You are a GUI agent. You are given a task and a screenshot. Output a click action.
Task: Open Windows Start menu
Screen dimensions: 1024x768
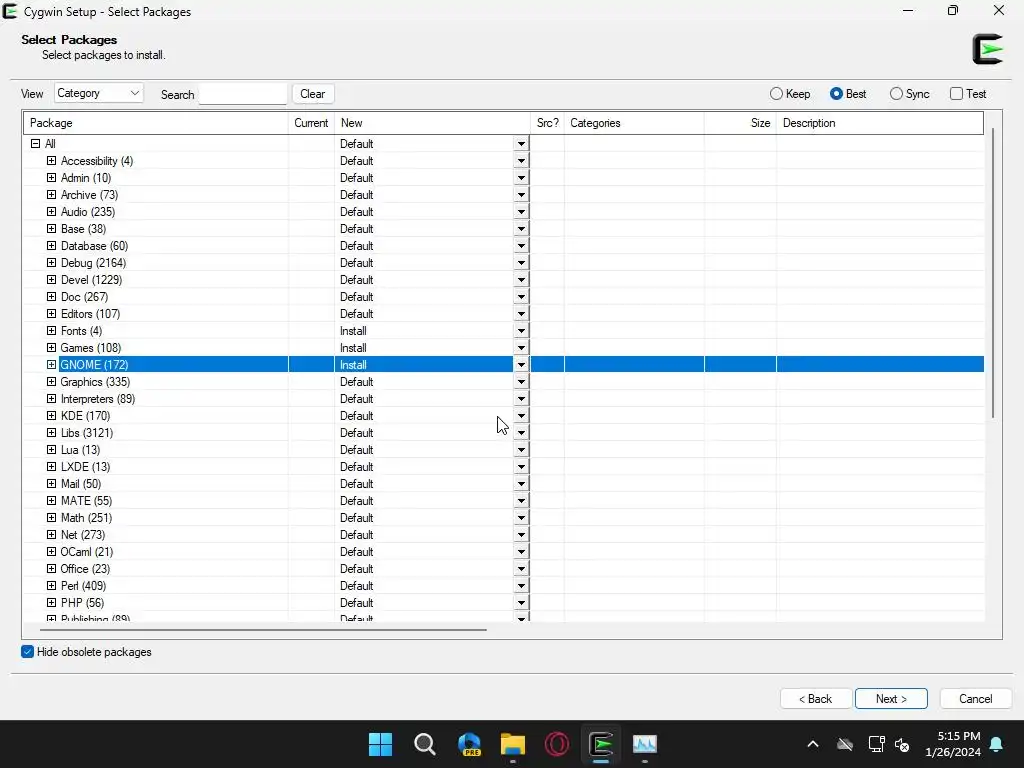[380, 744]
